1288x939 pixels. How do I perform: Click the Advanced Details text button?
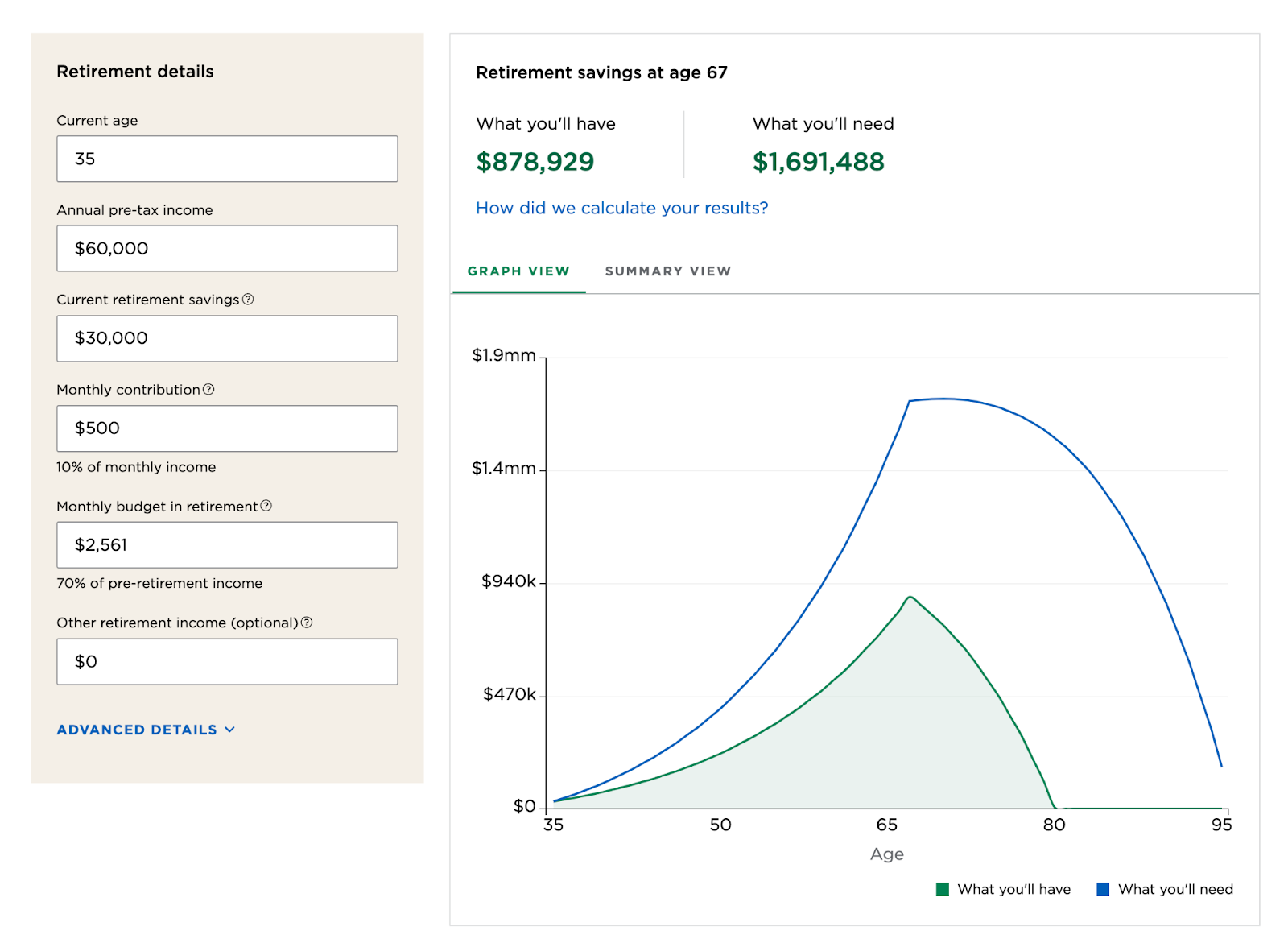(137, 730)
